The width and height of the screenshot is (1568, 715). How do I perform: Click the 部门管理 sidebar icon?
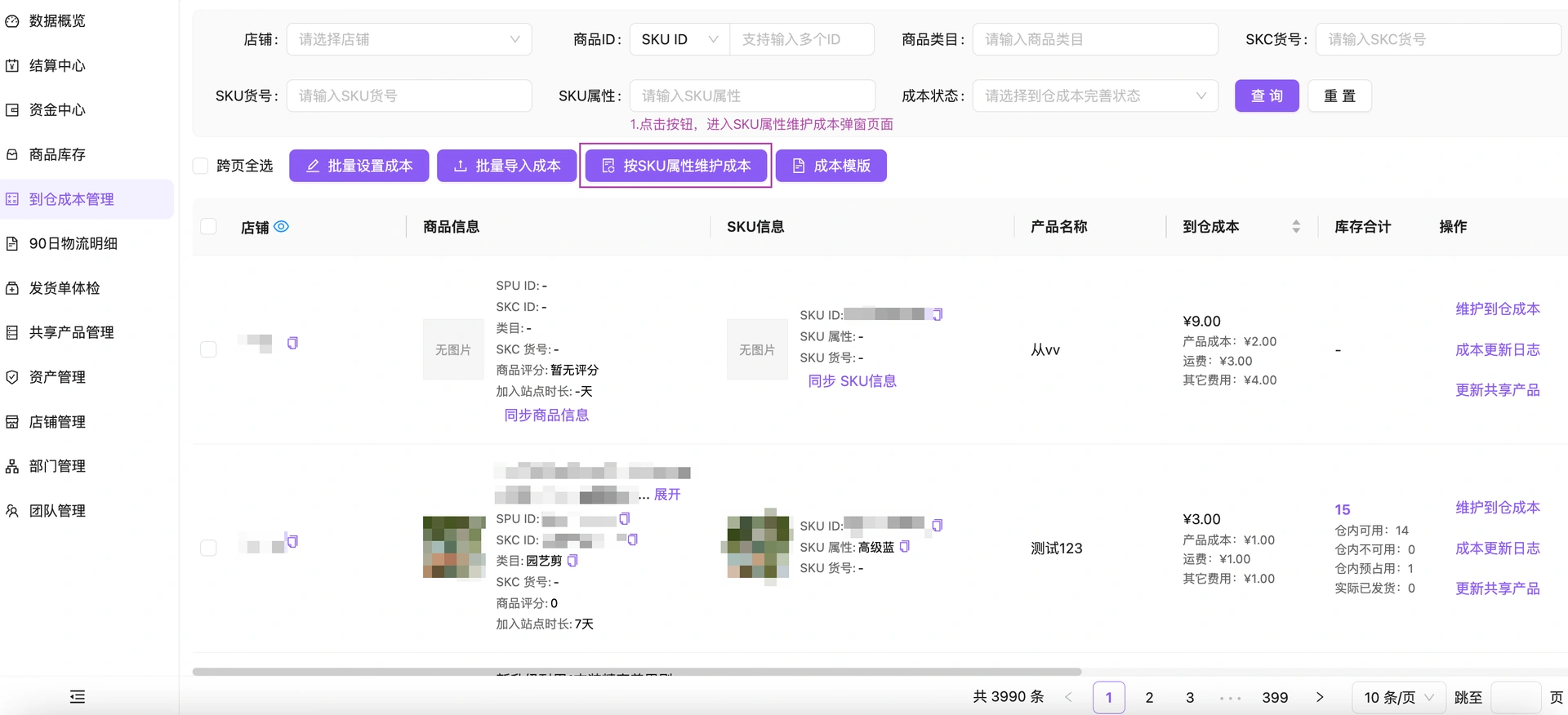[x=12, y=466]
